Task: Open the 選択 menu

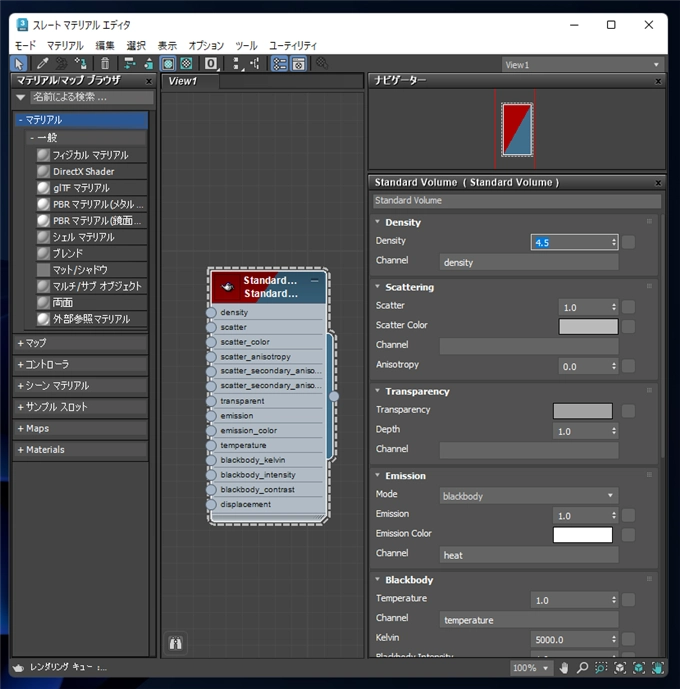Action: [x=136, y=46]
